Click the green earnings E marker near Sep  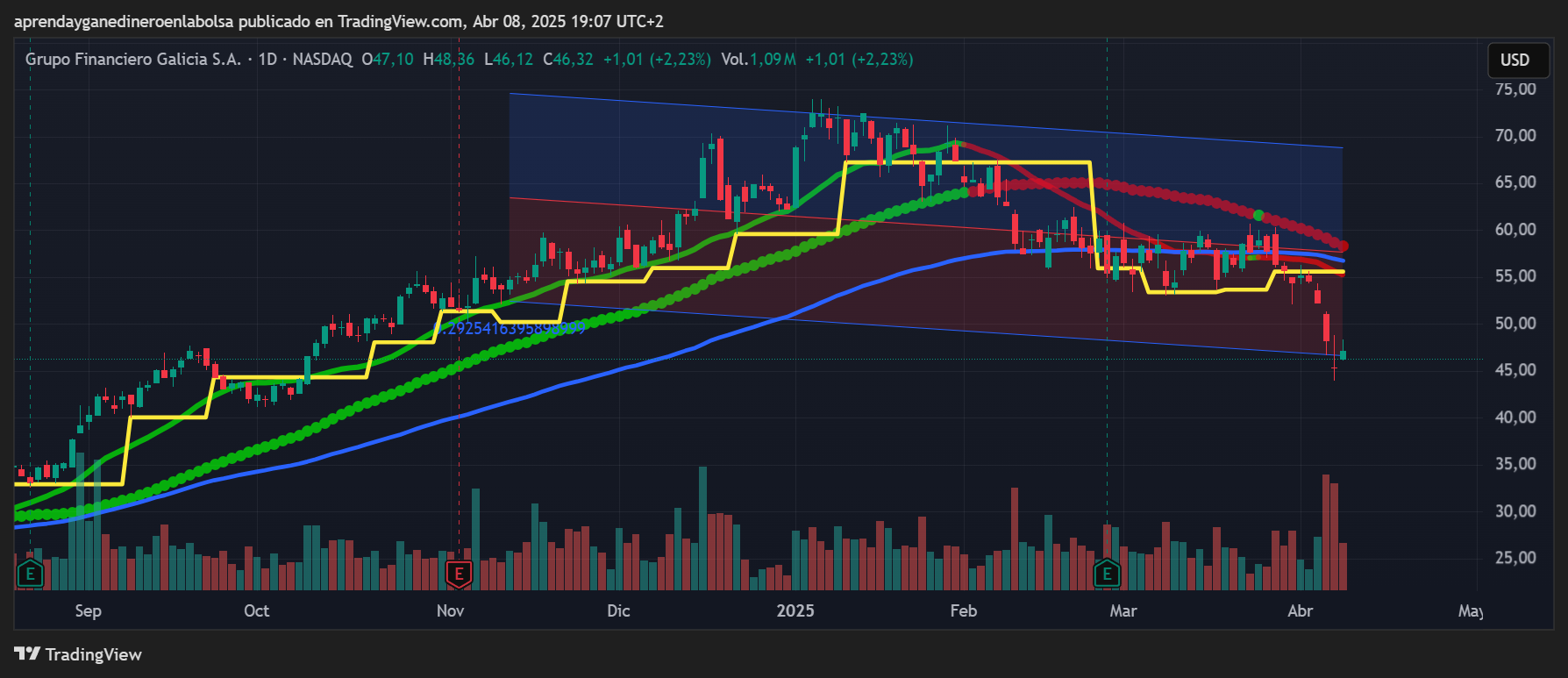(x=31, y=575)
